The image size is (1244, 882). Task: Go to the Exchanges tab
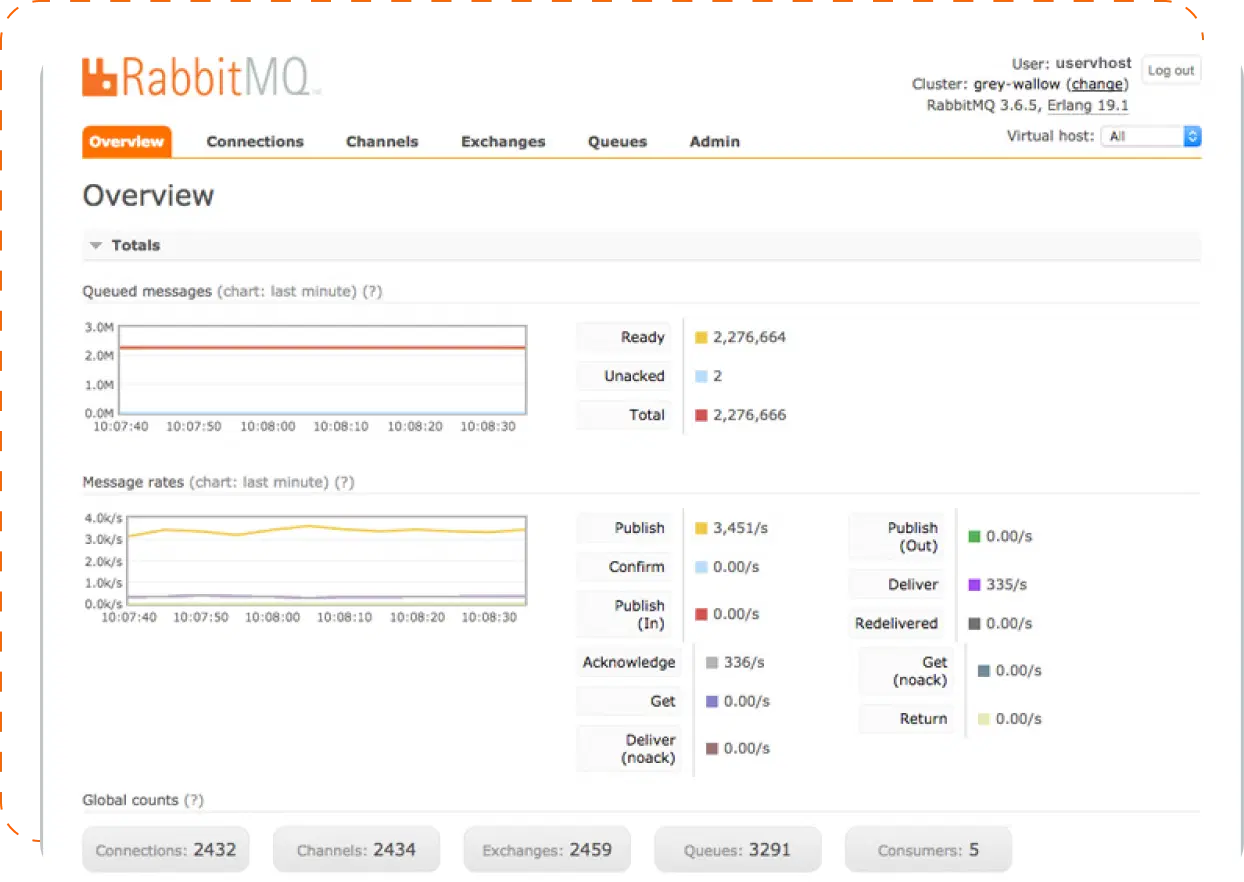pos(503,142)
